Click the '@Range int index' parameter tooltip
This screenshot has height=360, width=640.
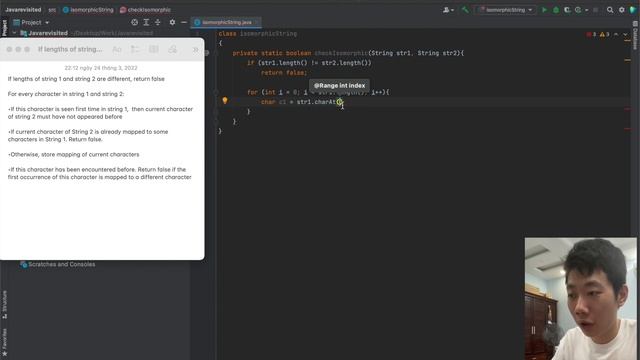coord(339,86)
